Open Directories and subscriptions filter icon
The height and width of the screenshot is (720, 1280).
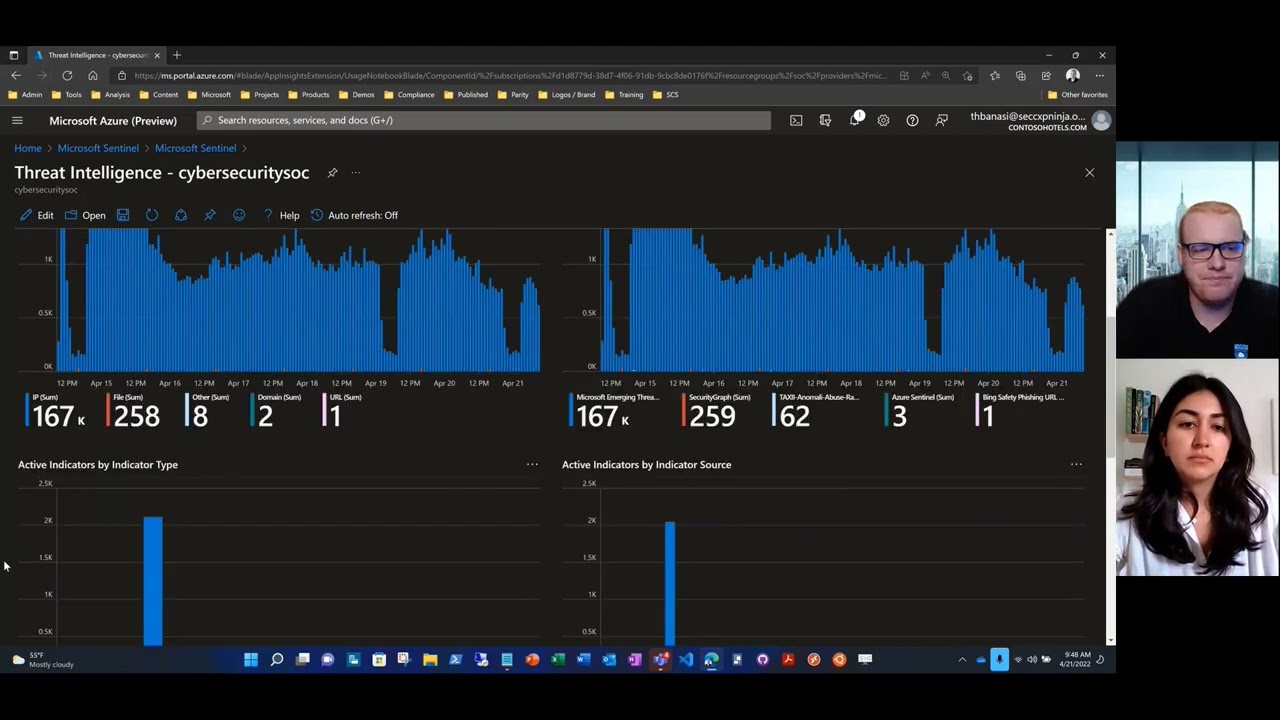coord(825,120)
